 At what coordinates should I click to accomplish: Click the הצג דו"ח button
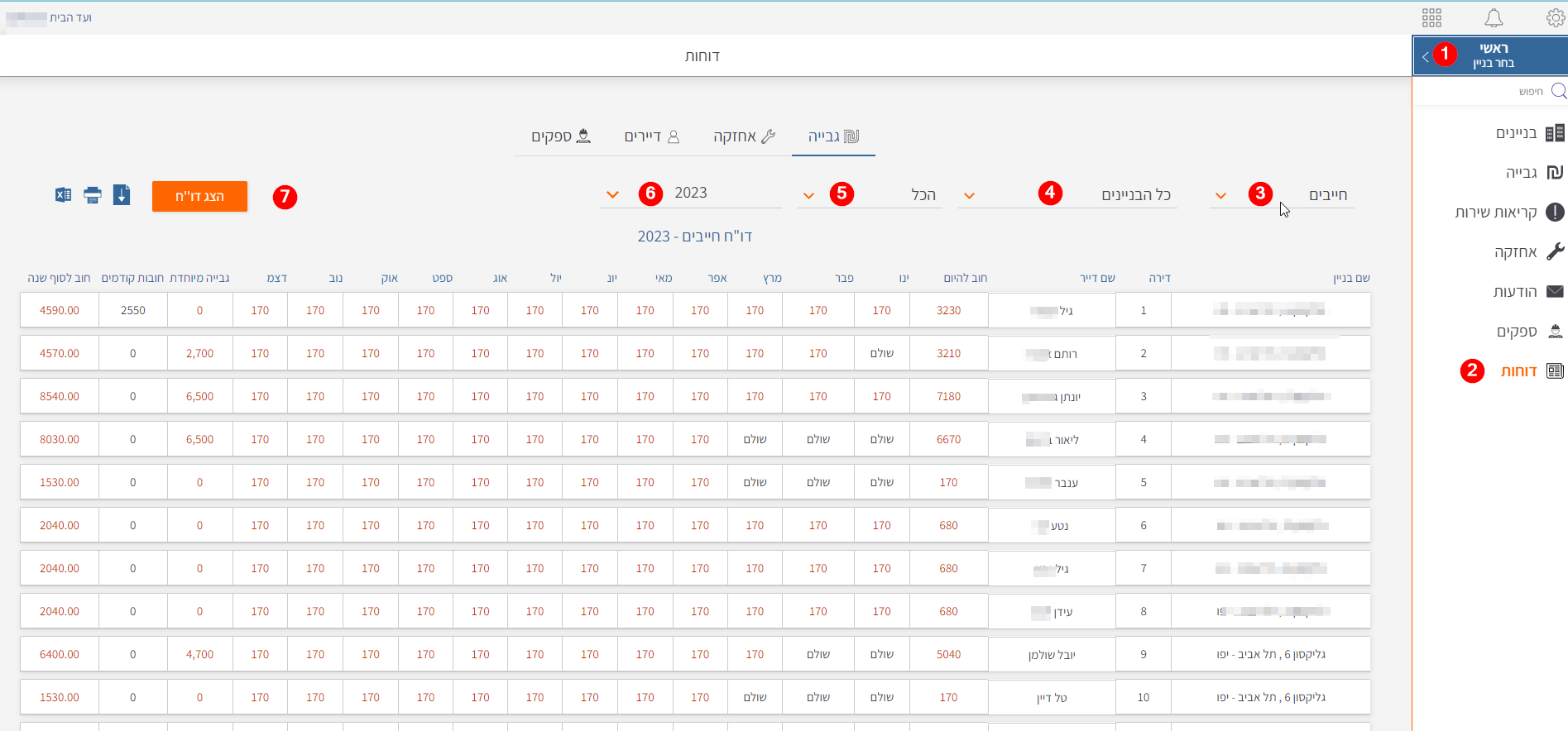pos(199,196)
